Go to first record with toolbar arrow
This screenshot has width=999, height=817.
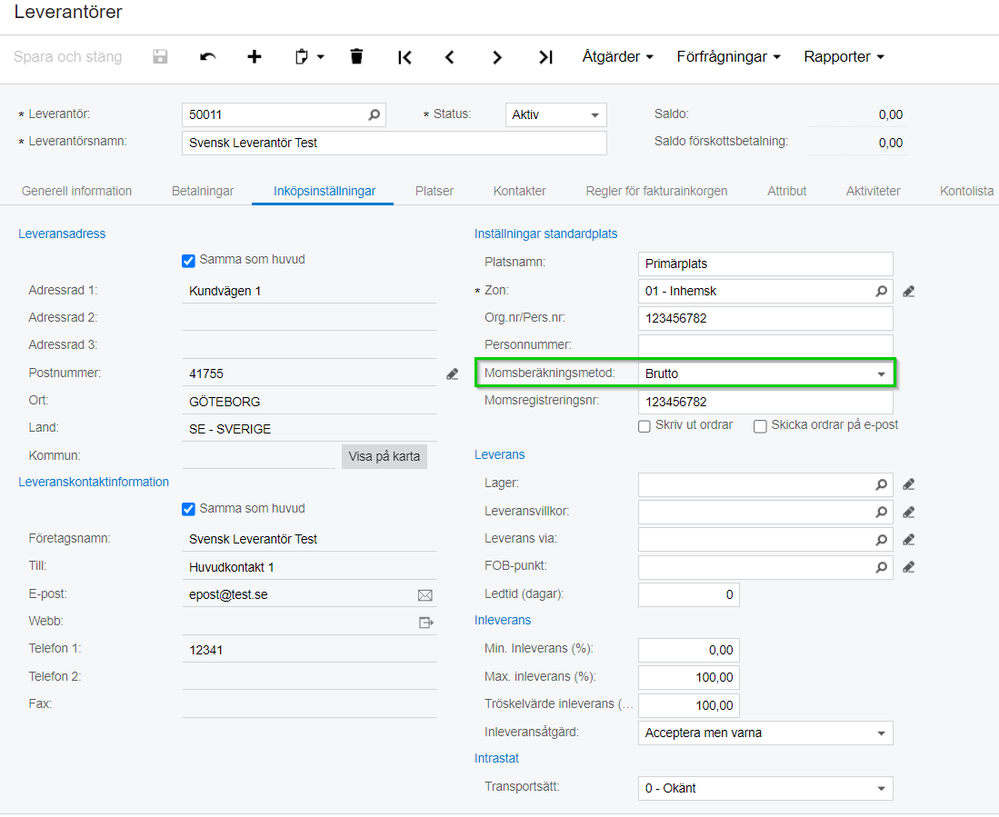pos(404,57)
